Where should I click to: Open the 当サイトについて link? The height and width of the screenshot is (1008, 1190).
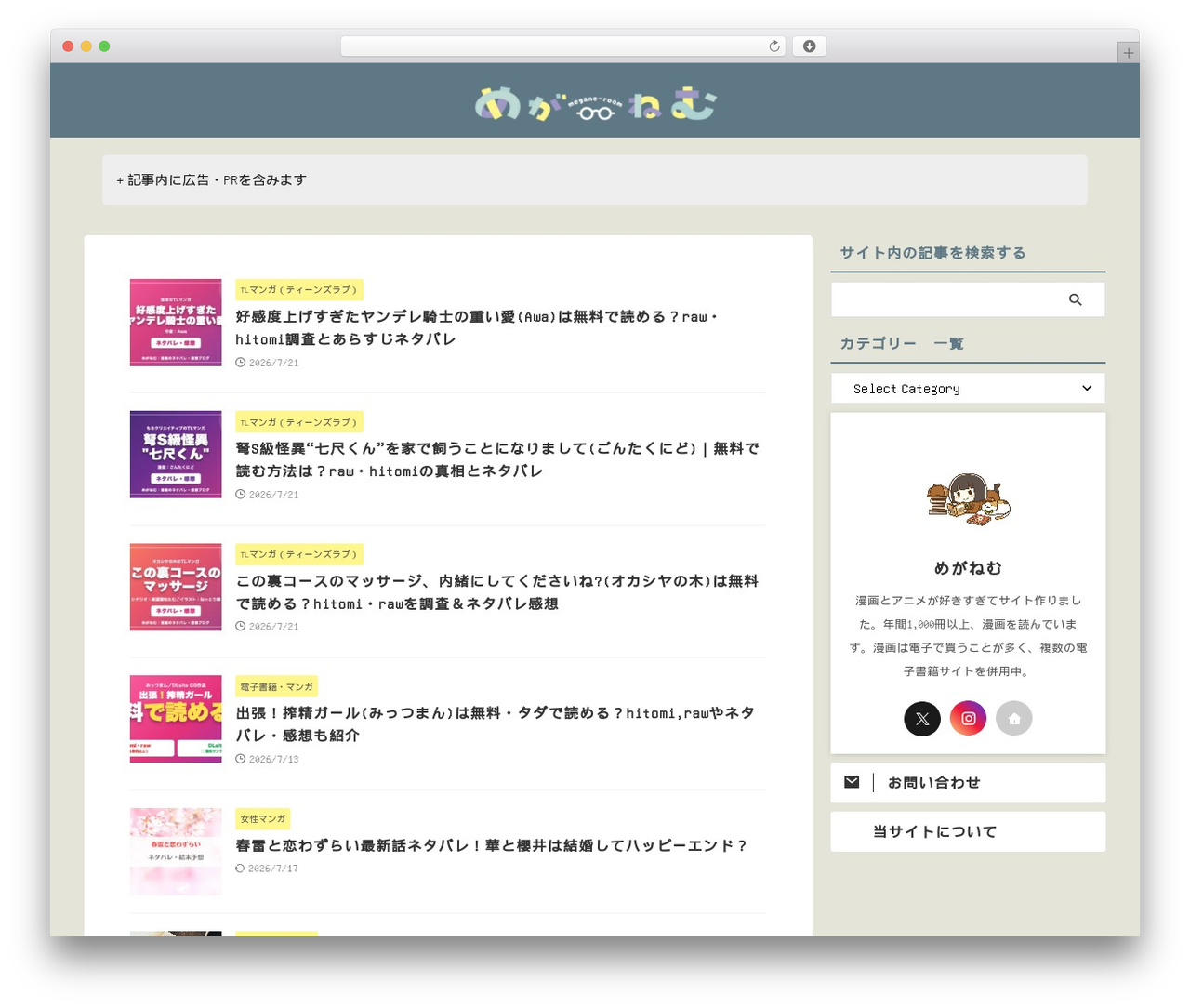tap(968, 832)
